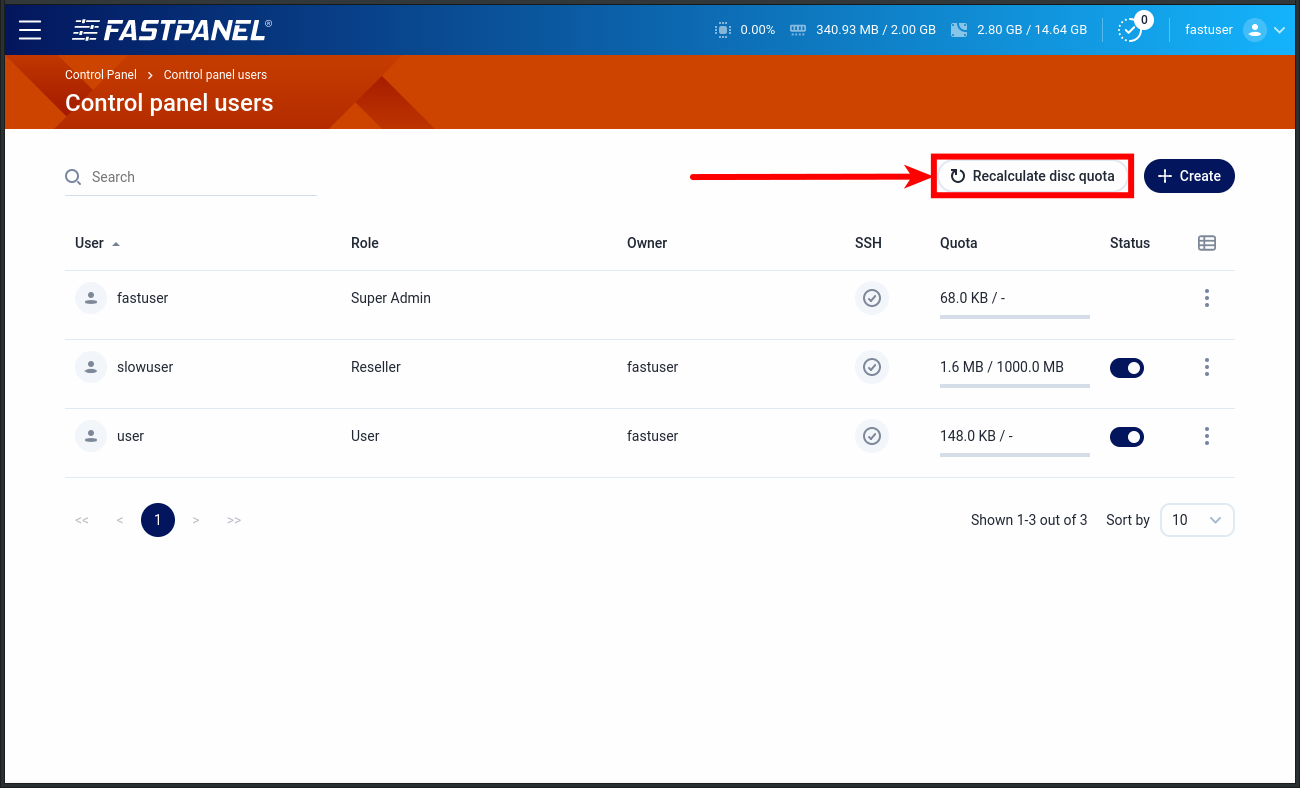Click 2.80 GB / 14.64 GB disk value

(x=1032, y=30)
